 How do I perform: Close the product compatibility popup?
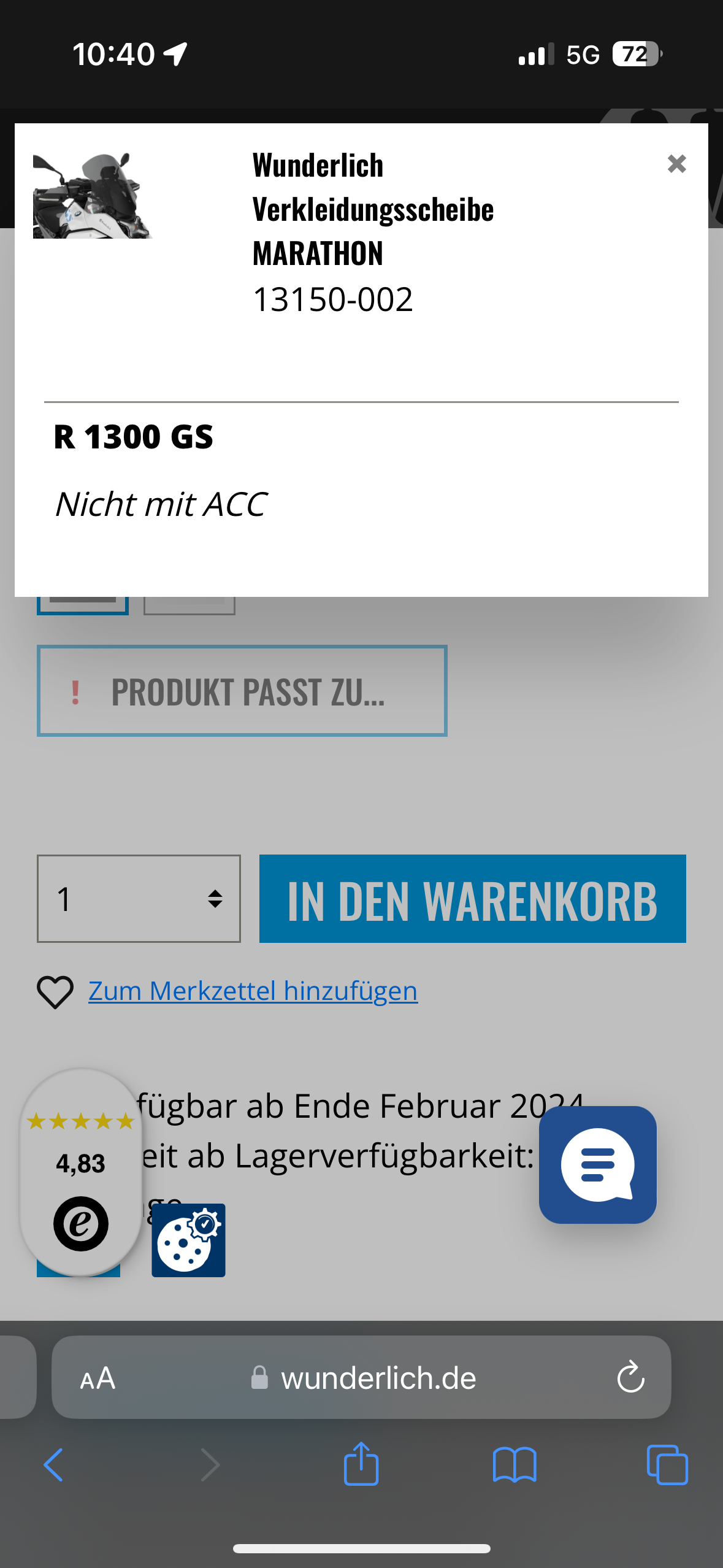tap(676, 164)
